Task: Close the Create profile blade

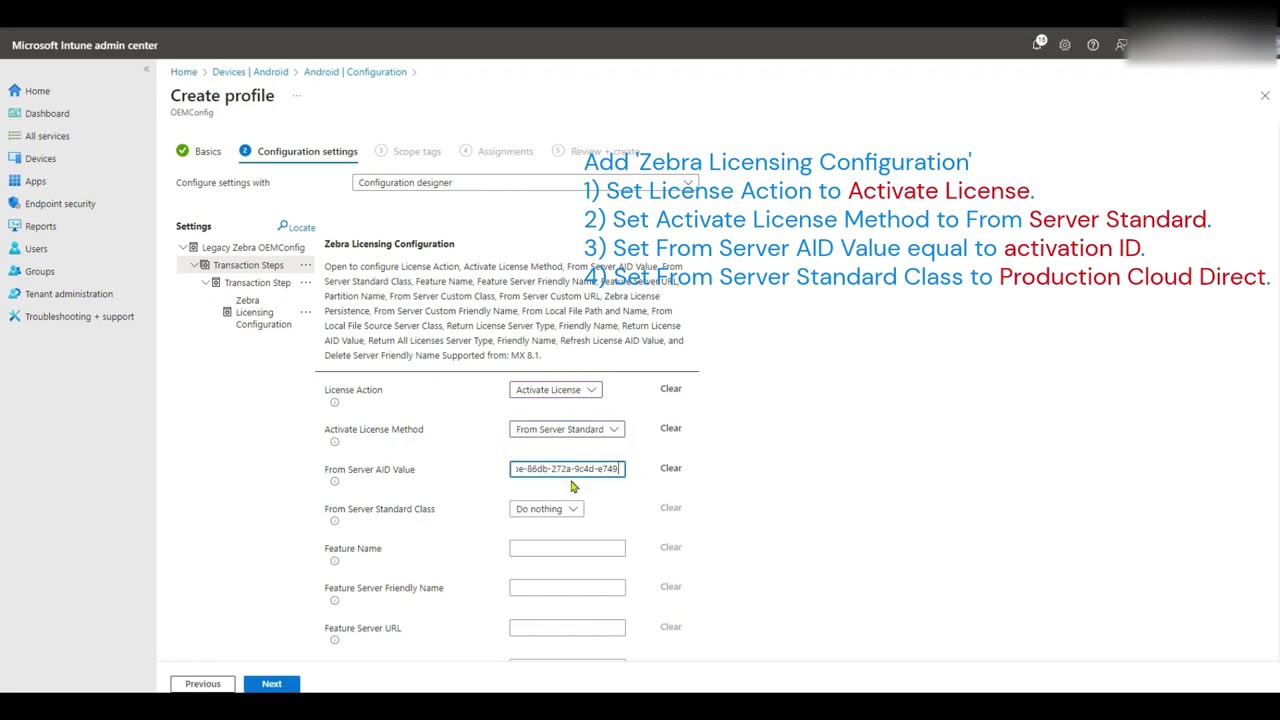Action: pyautogui.click(x=1265, y=96)
